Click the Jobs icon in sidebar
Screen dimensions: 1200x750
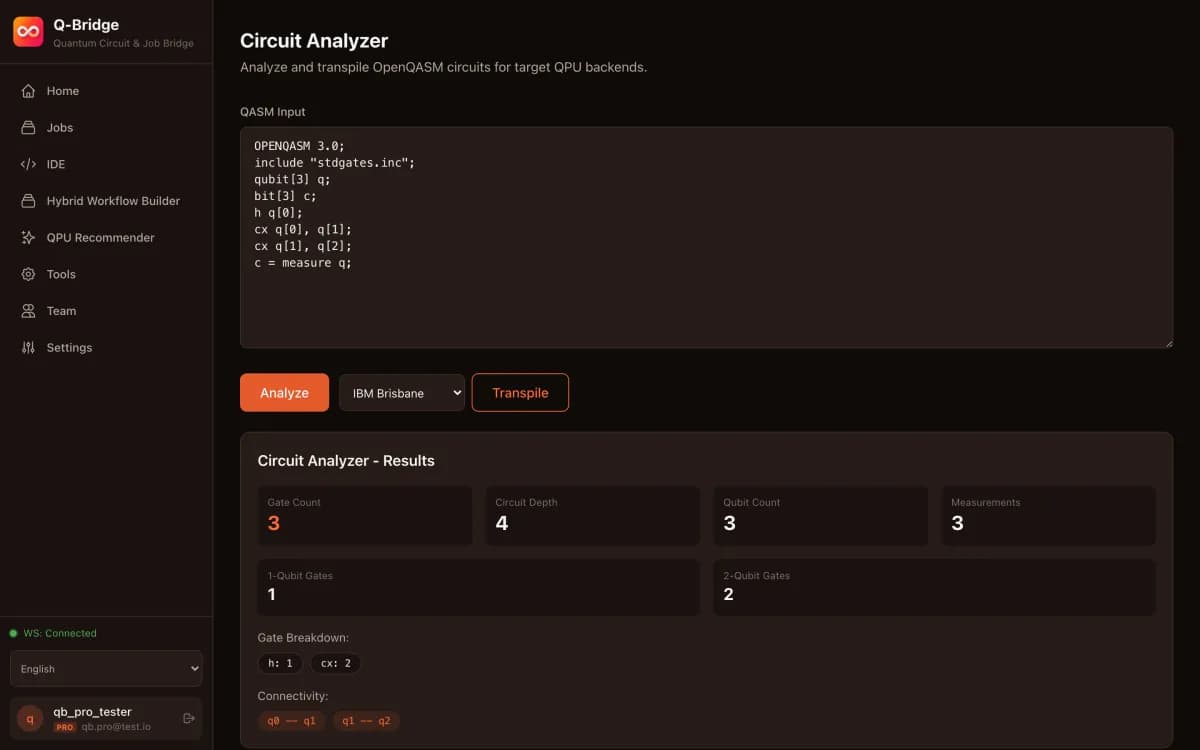(28, 128)
